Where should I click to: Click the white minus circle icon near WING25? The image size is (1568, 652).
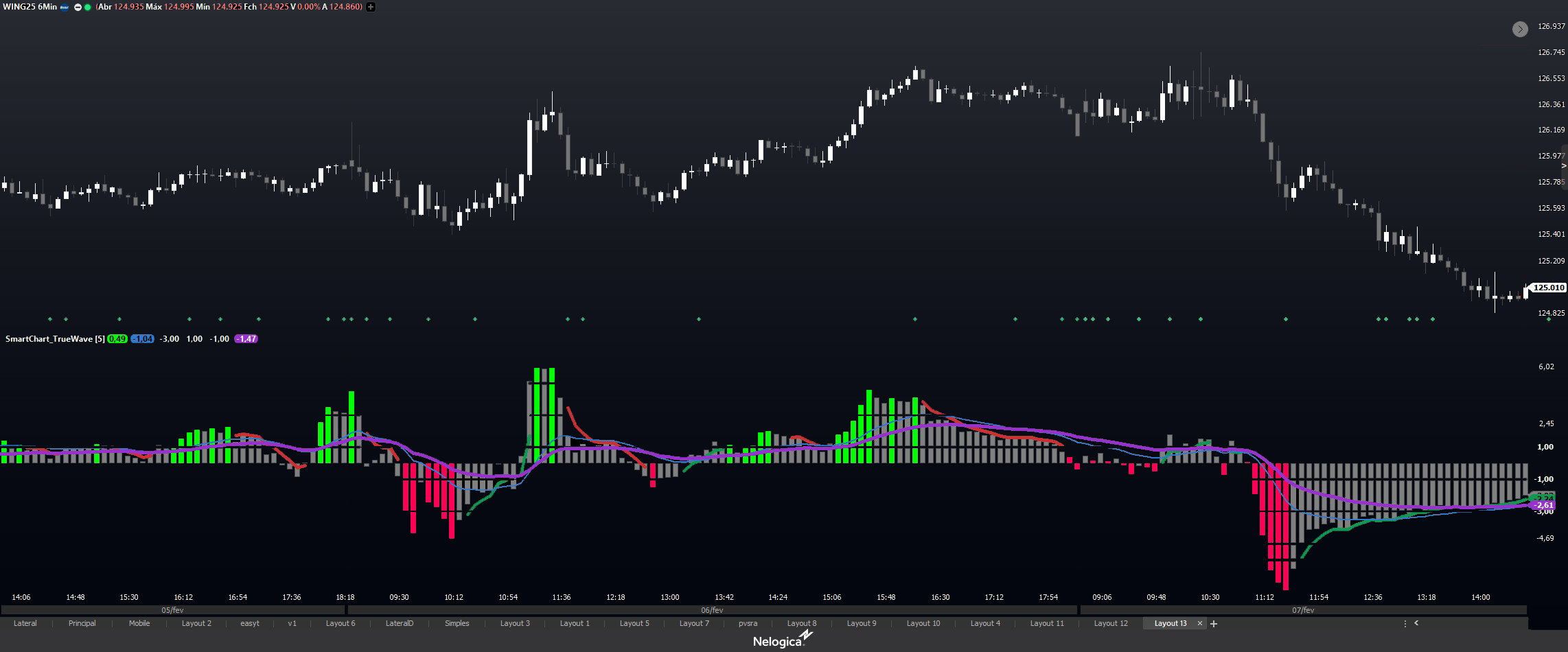click(78, 7)
